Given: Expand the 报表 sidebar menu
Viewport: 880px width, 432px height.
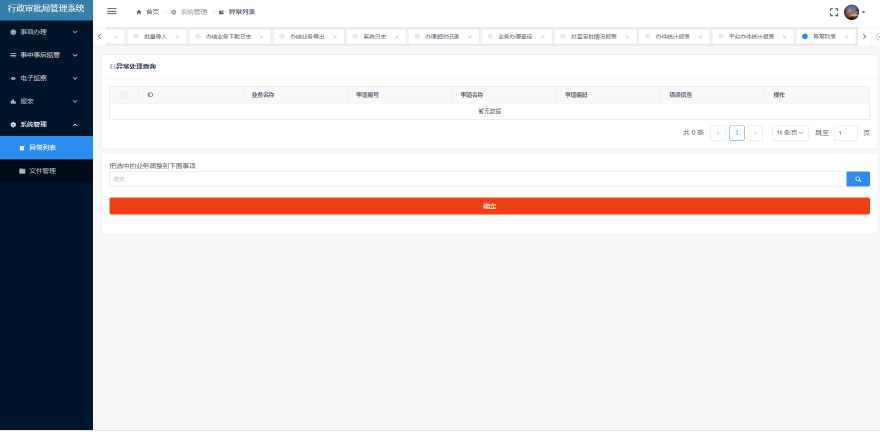Looking at the screenshot, I should (46, 102).
